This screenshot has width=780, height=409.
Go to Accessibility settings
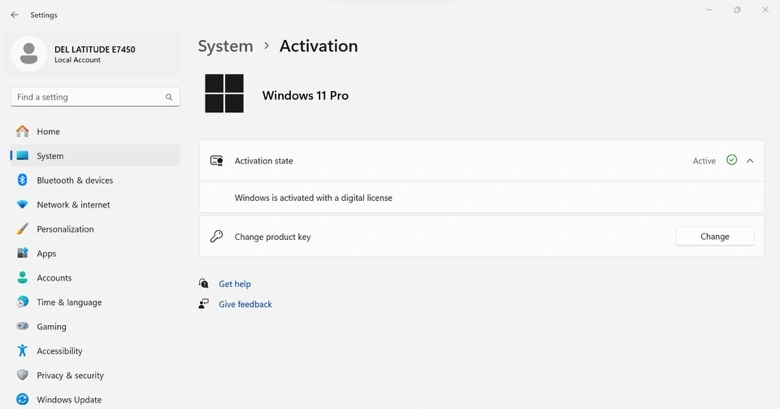pyautogui.click(x=95, y=351)
